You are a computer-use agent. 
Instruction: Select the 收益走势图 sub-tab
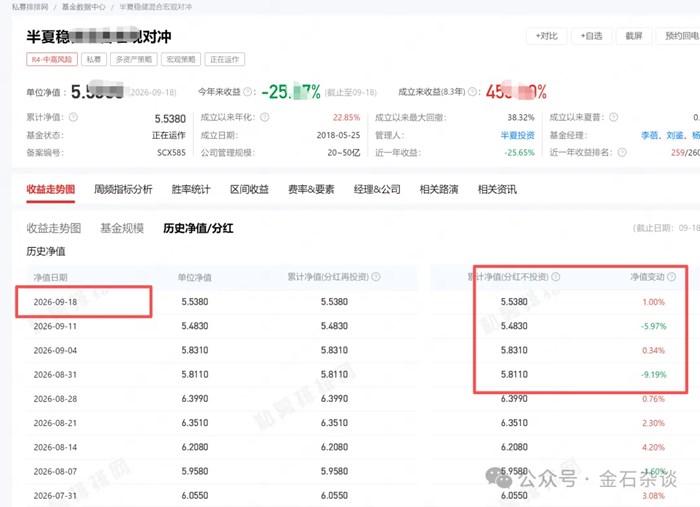pyautogui.click(x=54, y=229)
